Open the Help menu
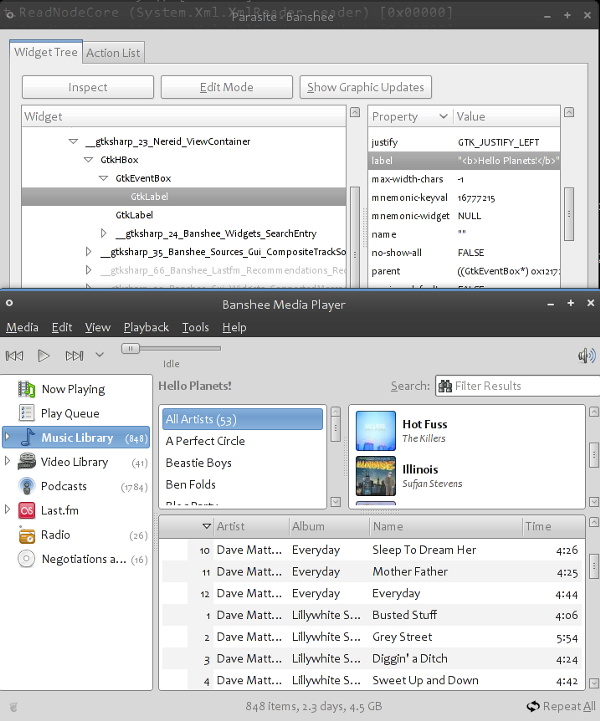Image resolution: width=600 pixels, height=721 pixels. pyautogui.click(x=234, y=327)
